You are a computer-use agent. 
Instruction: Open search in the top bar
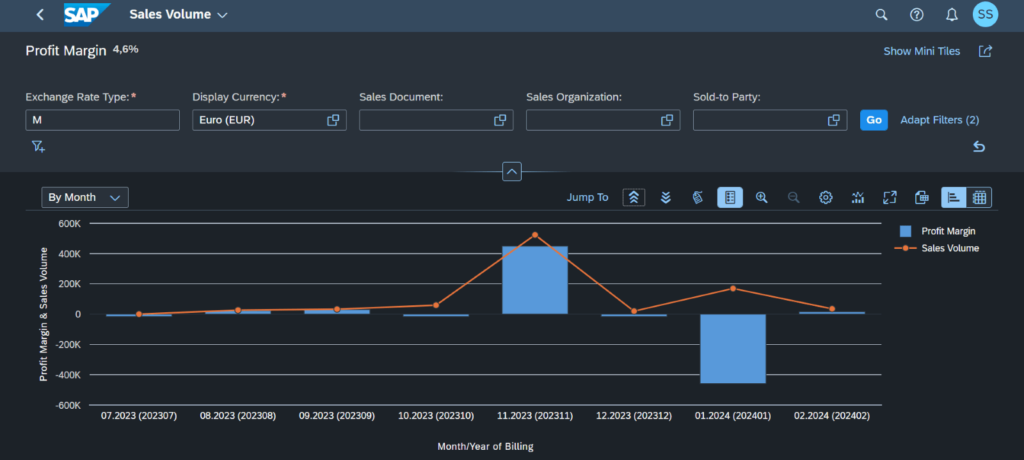[881, 14]
